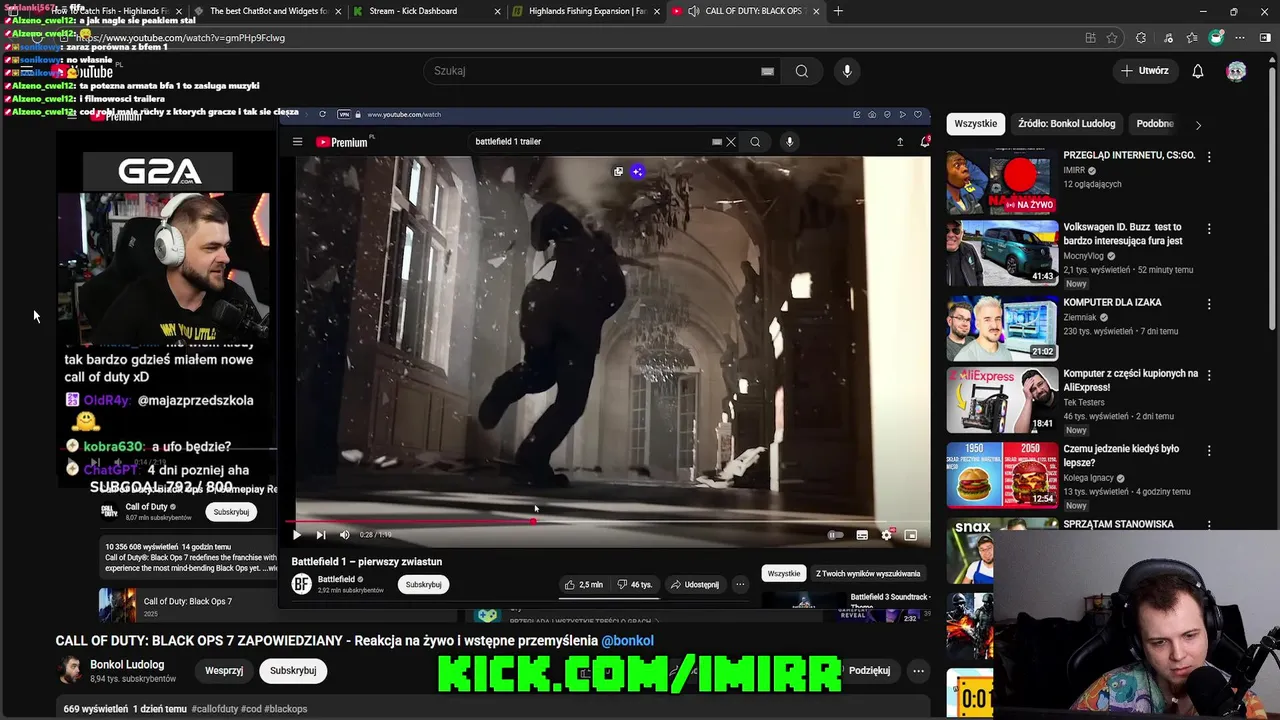Image resolution: width=1280 pixels, height=720 pixels.
Task: Open embedded player settings gear
Action: click(886, 535)
